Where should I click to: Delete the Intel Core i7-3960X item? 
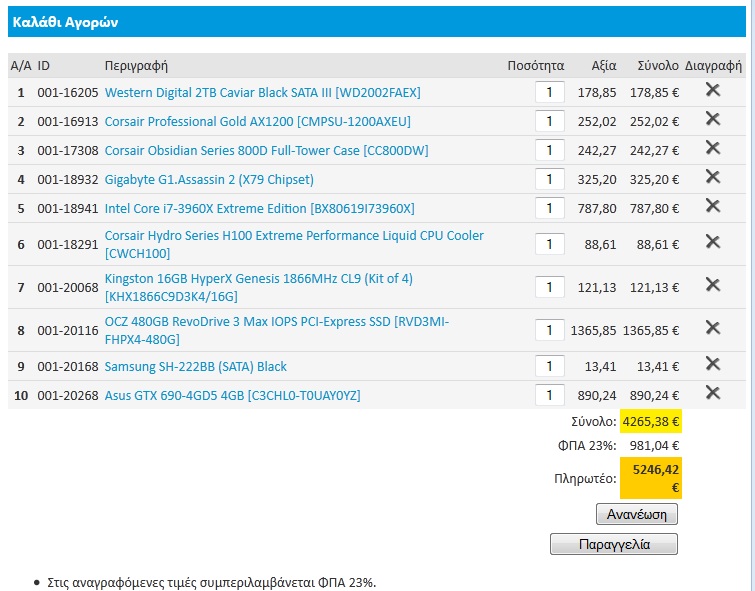713,206
